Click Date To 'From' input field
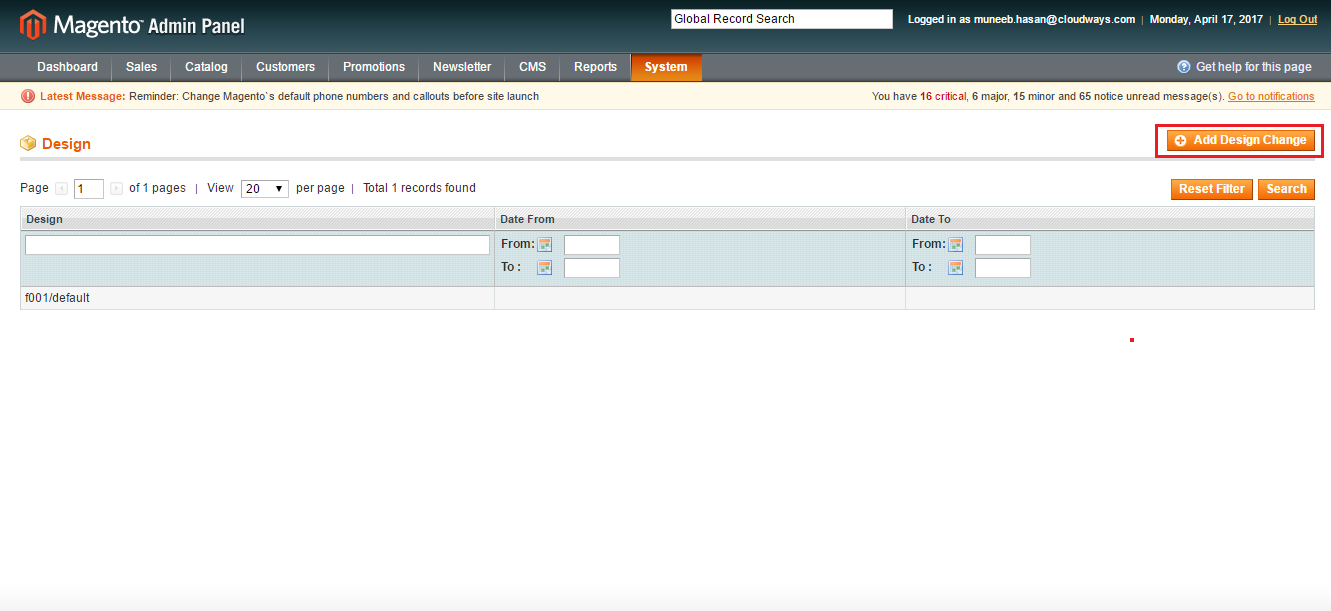 click(1003, 245)
